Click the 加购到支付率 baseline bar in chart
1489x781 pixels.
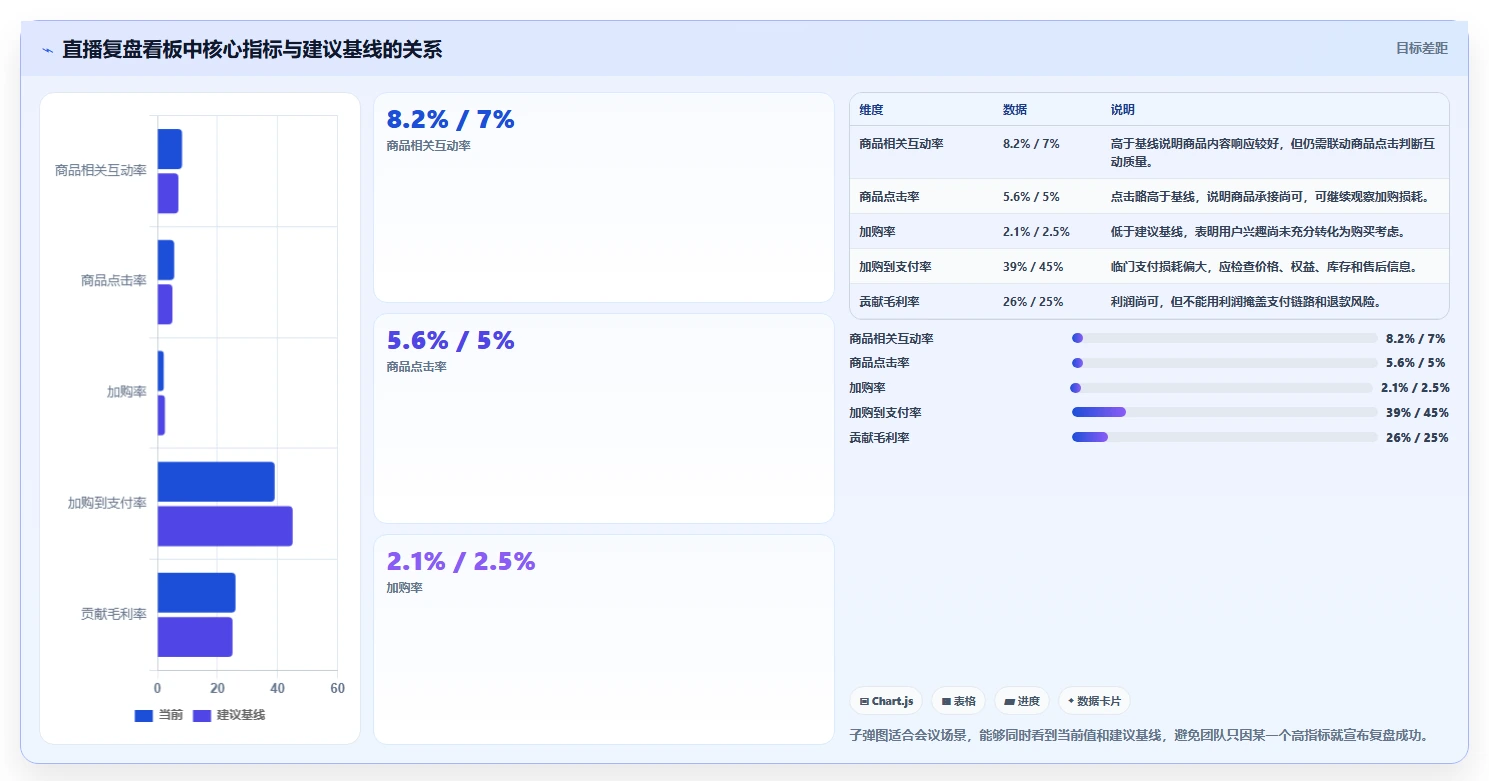[x=225, y=526]
